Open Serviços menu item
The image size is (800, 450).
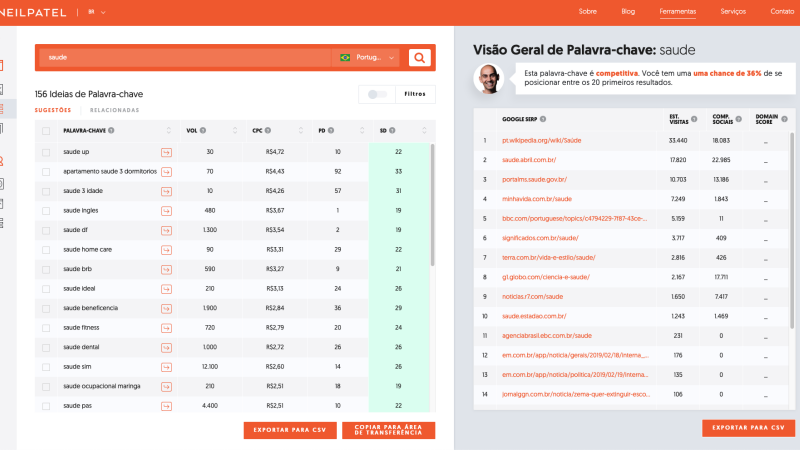click(x=733, y=11)
